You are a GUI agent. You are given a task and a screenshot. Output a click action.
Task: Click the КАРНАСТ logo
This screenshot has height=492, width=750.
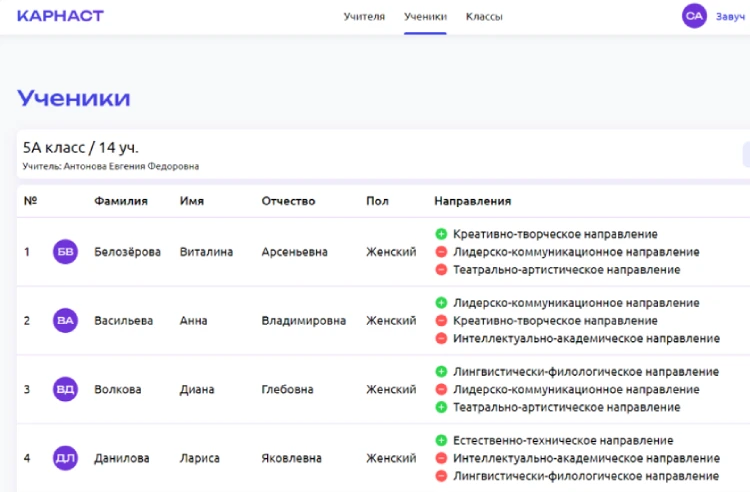[x=60, y=16]
